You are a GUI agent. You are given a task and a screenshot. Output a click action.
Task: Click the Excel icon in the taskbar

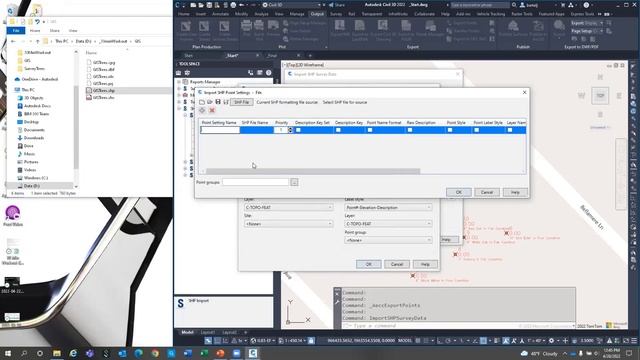(x=204, y=353)
